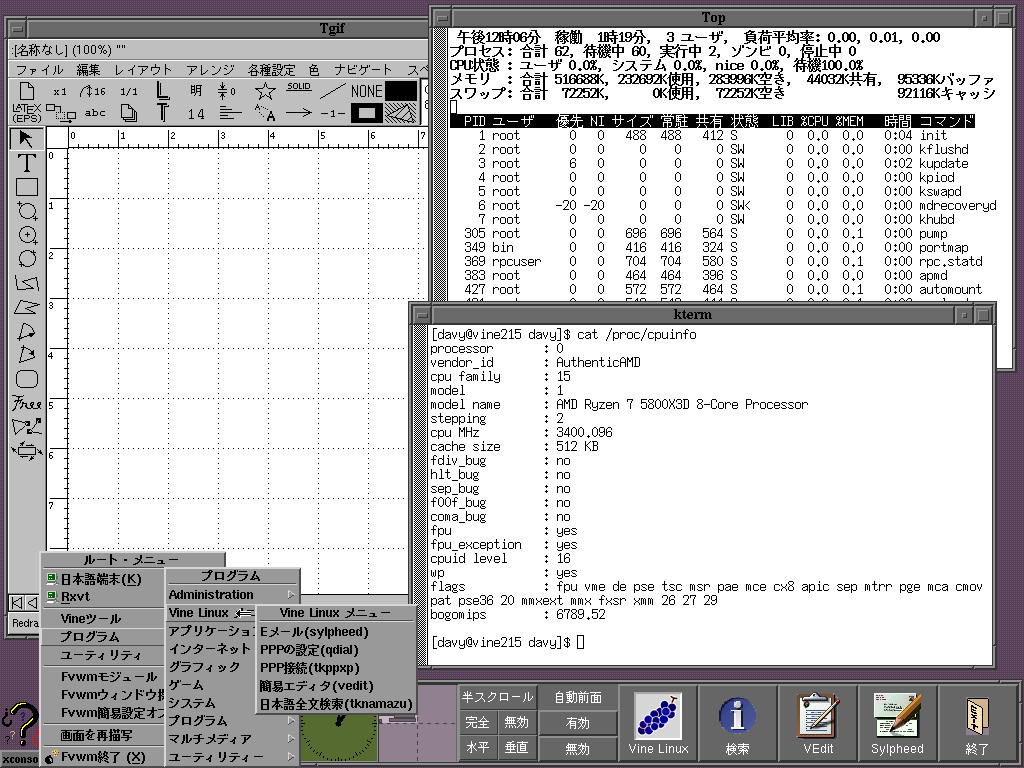Click the new blank page icon in Tgif
The width and height of the screenshot is (1024, 768).
pyautogui.click(x=26, y=91)
